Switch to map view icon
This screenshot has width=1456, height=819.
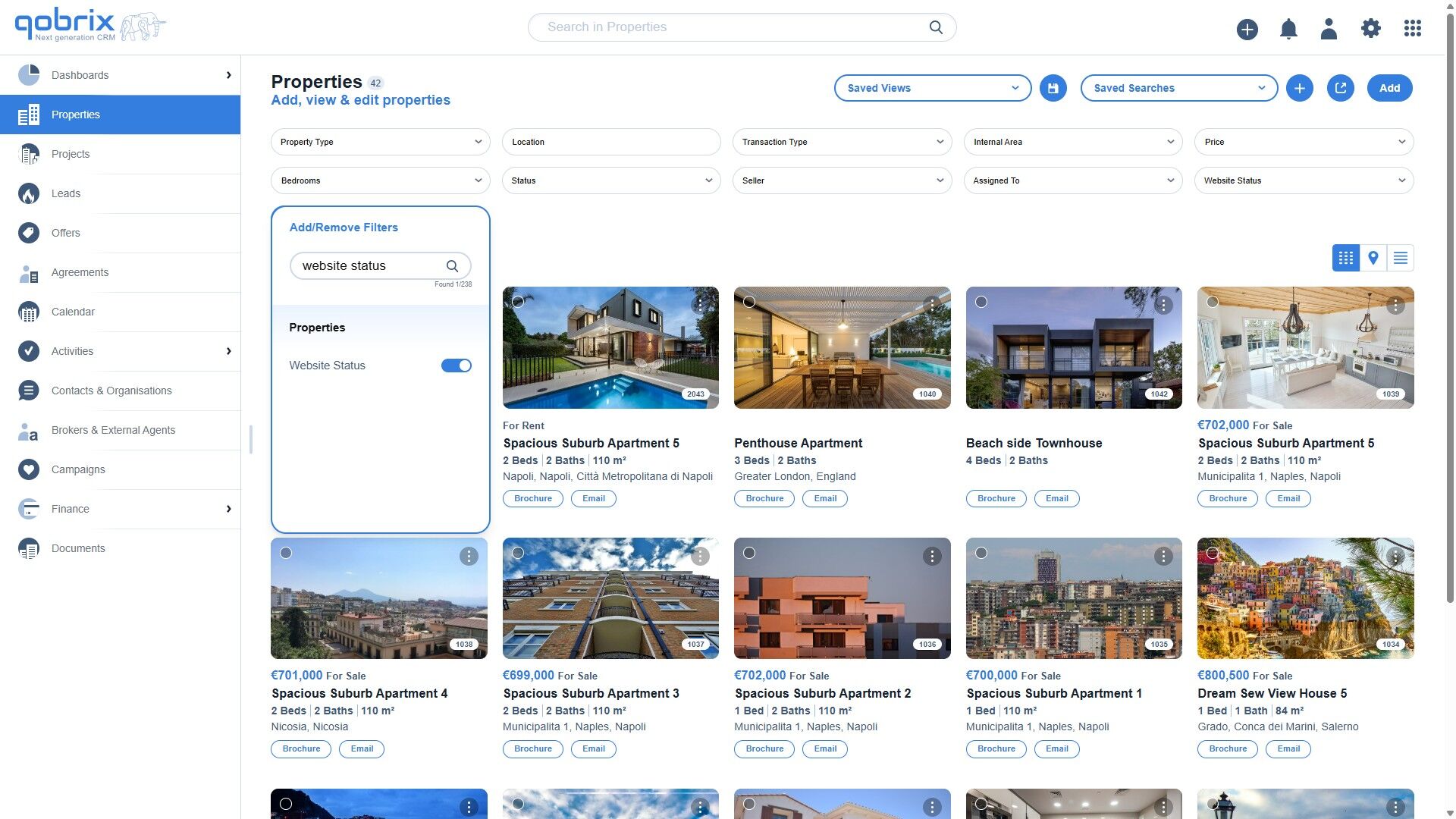pos(1373,258)
